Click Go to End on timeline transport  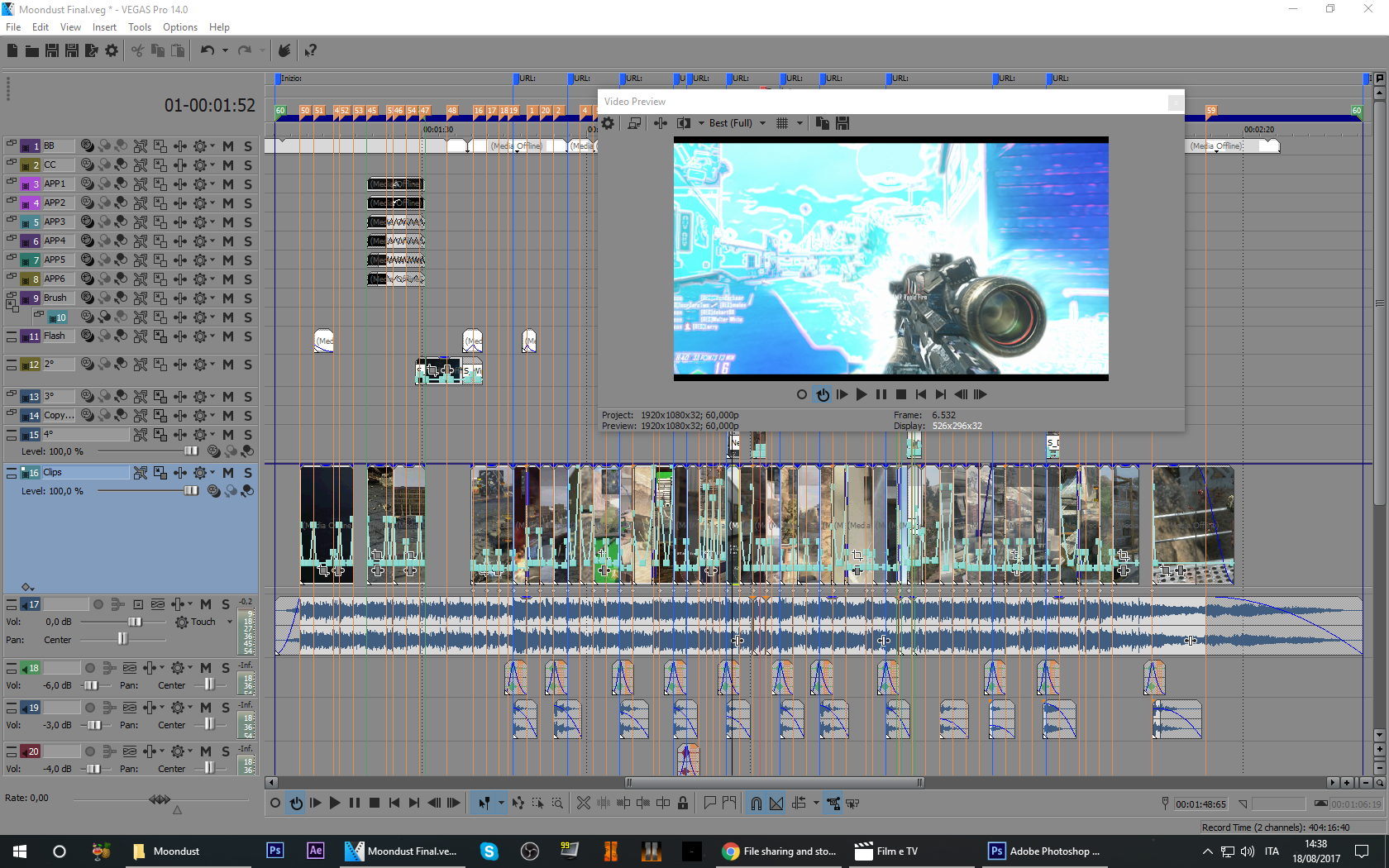click(x=414, y=803)
